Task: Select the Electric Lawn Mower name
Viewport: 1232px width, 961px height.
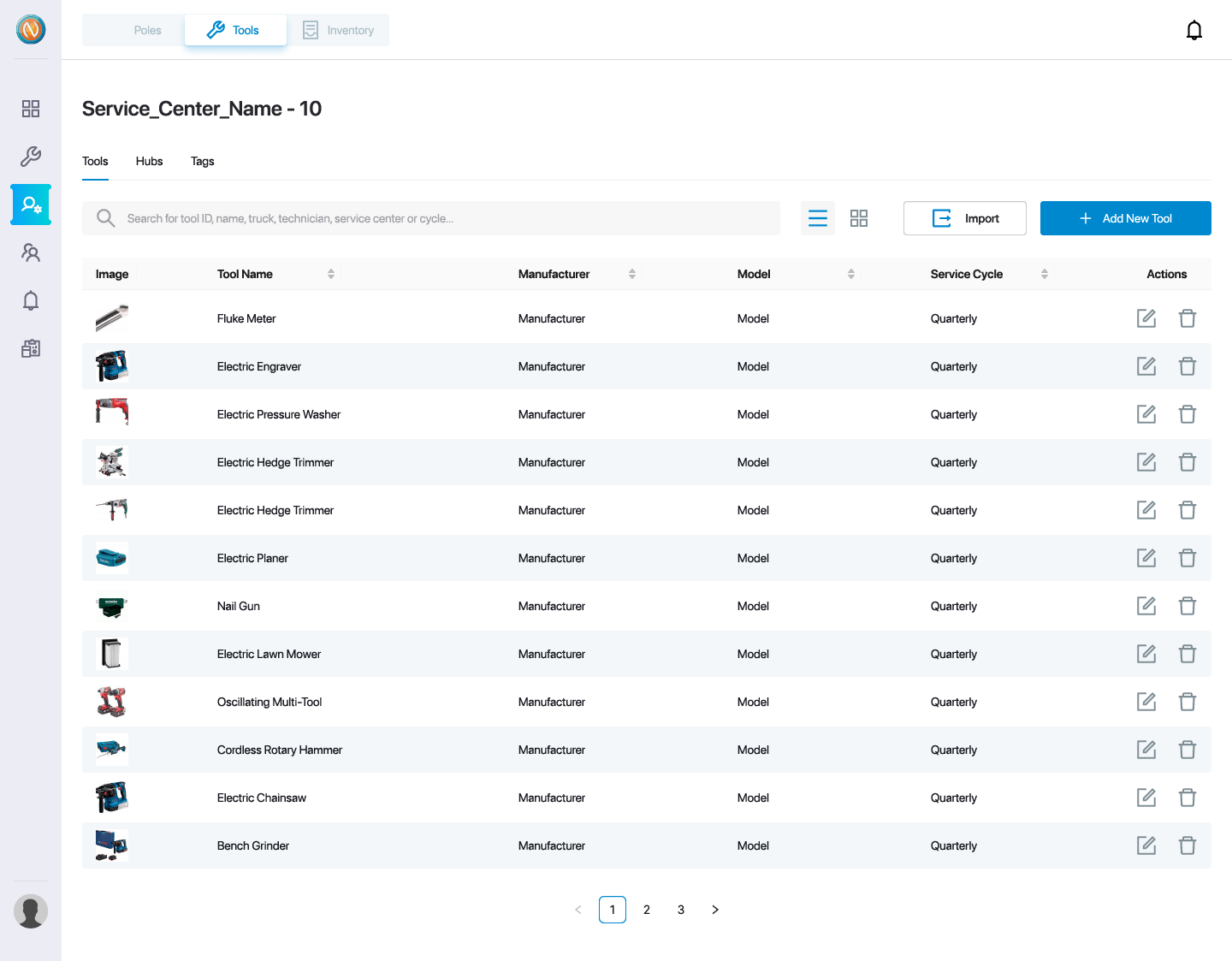Action: pos(269,654)
